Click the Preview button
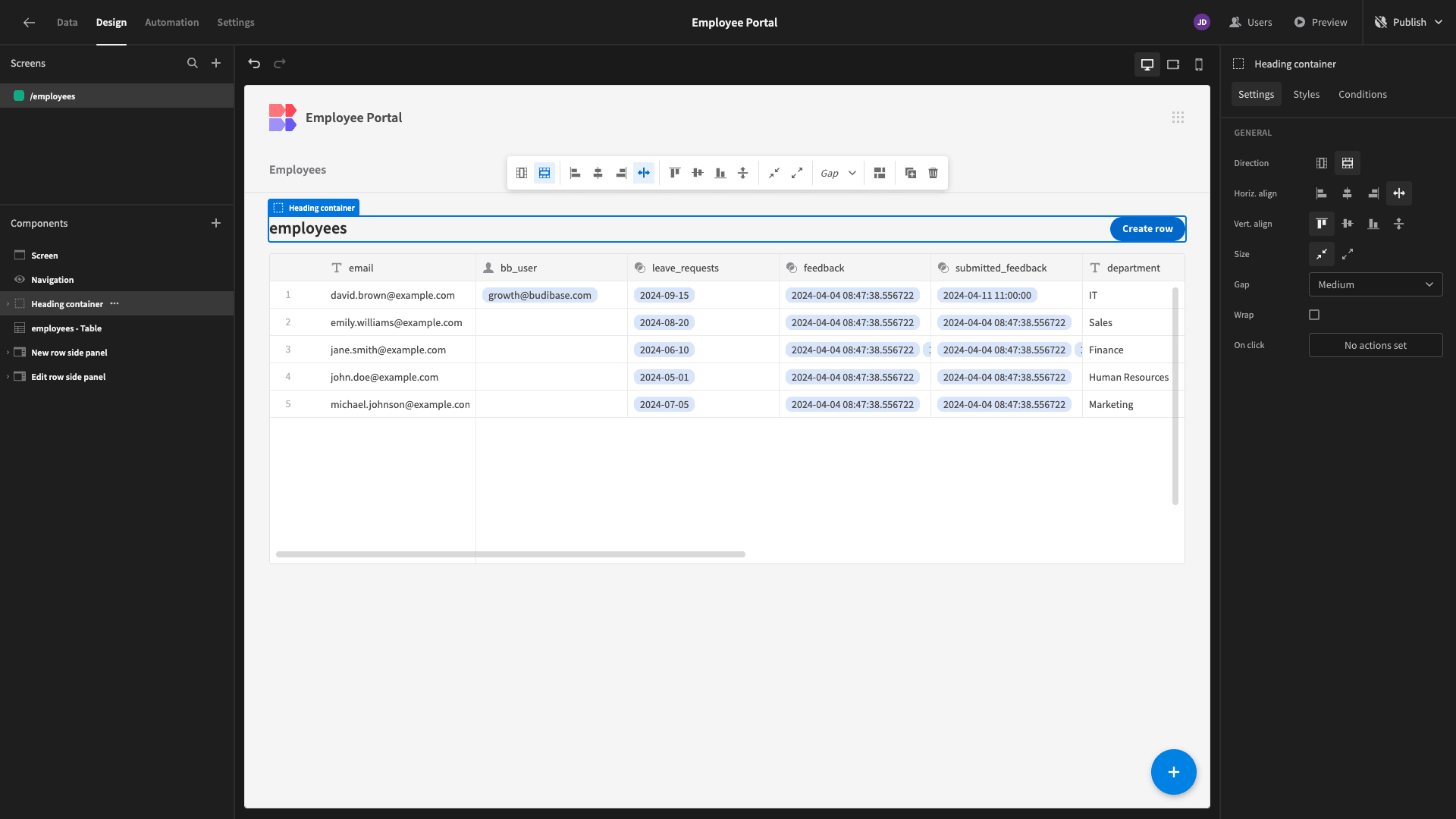 (1320, 23)
